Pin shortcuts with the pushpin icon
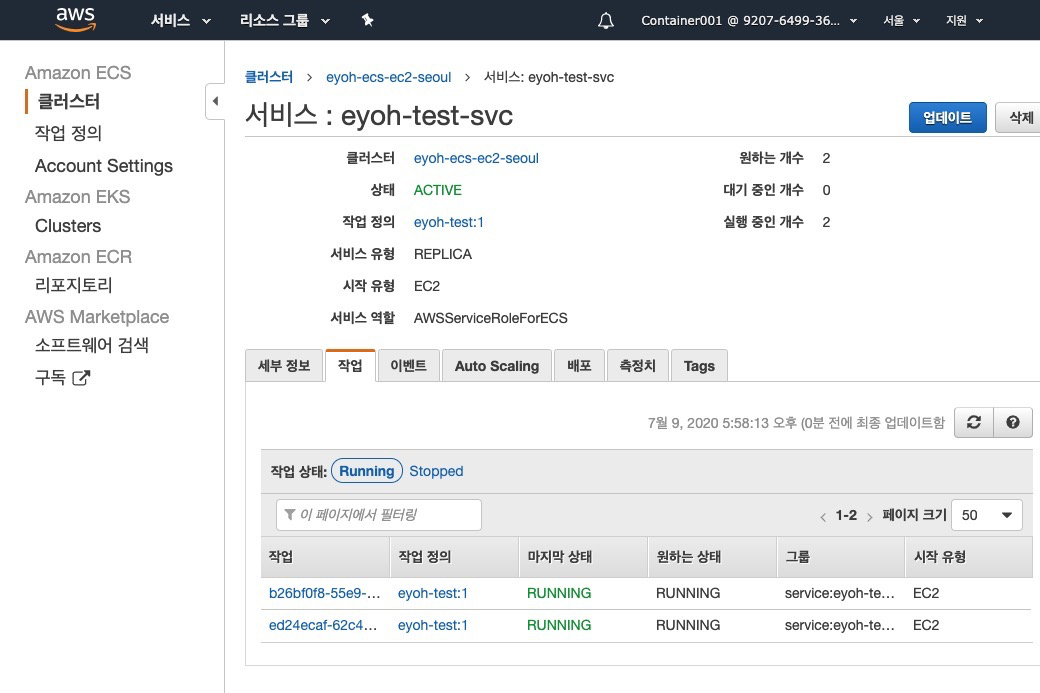The width and height of the screenshot is (1040, 693). pos(367,21)
